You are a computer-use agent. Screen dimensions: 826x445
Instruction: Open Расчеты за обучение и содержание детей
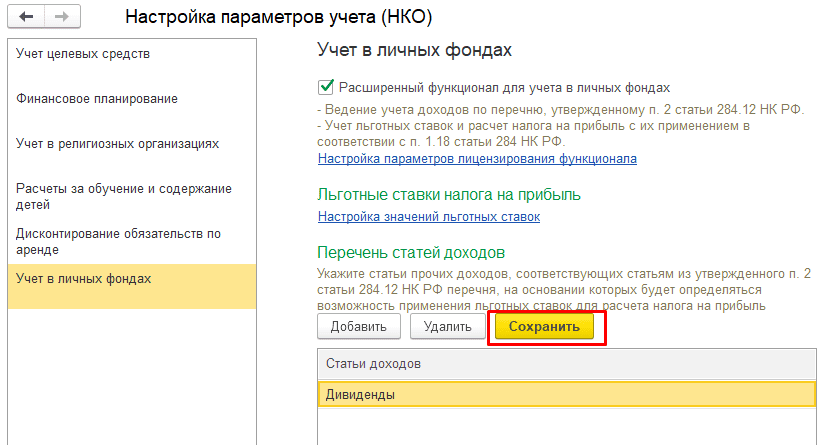pyautogui.click(x=124, y=196)
